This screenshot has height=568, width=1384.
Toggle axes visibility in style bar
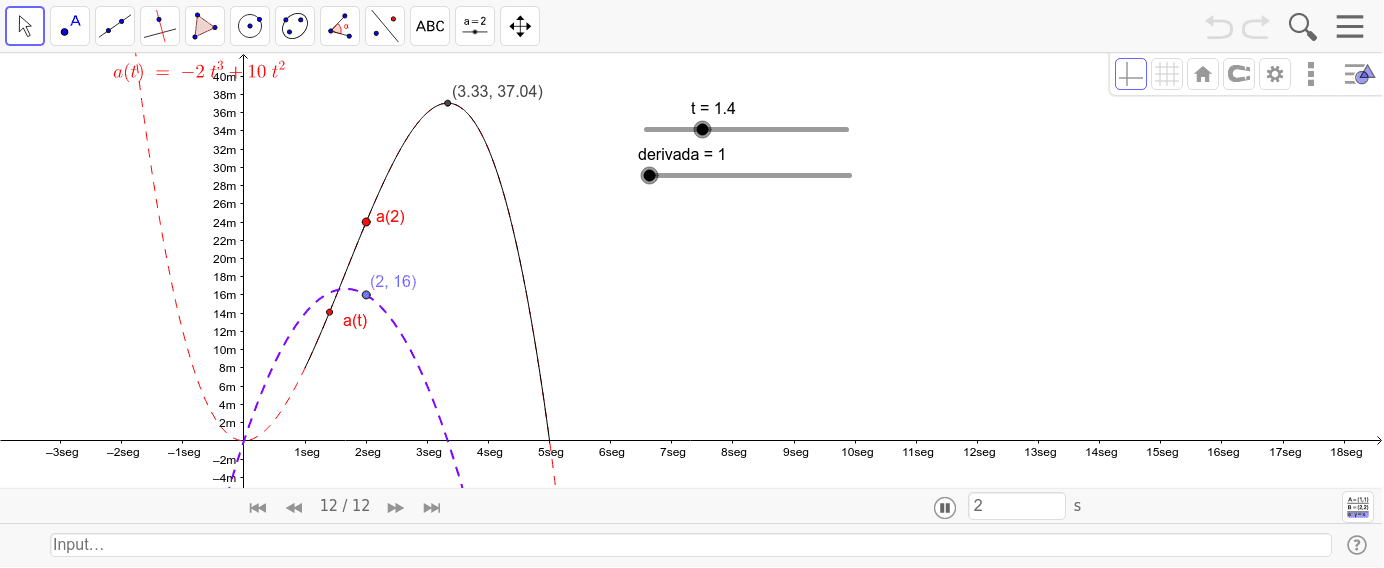coord(1131,74)
